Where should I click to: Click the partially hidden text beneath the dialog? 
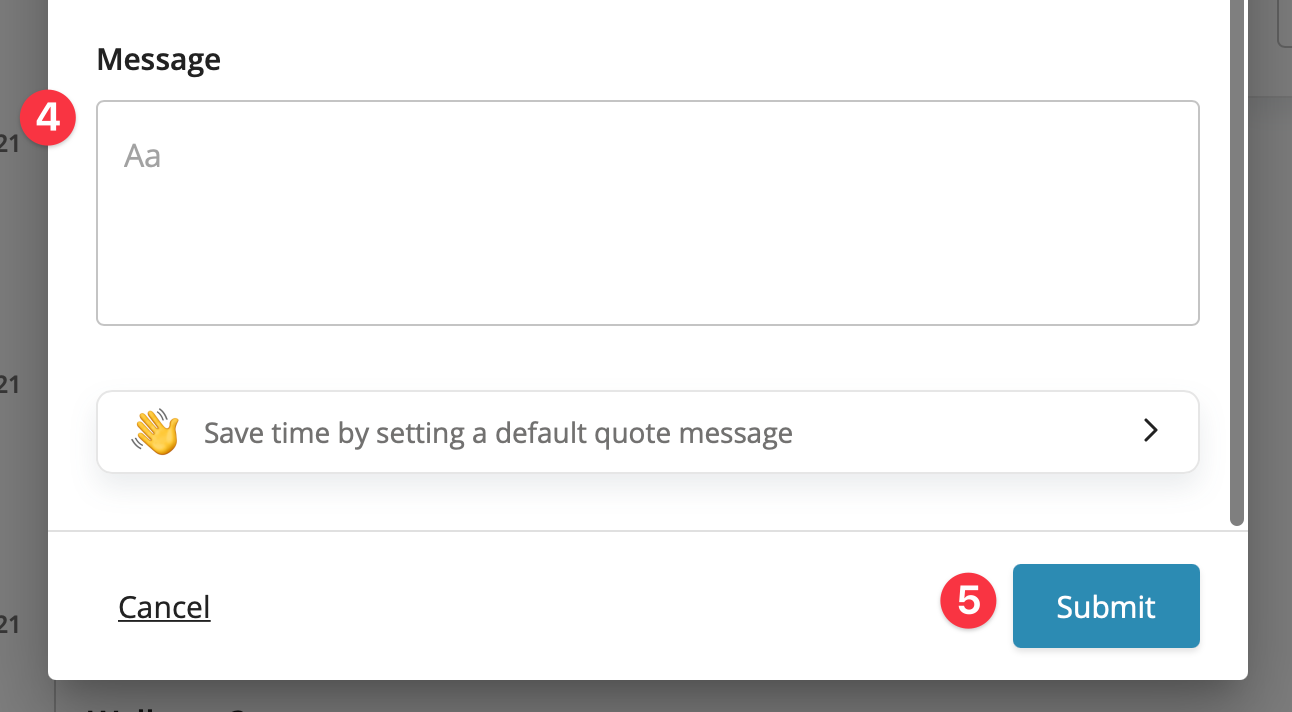click(x=180, y=706)
